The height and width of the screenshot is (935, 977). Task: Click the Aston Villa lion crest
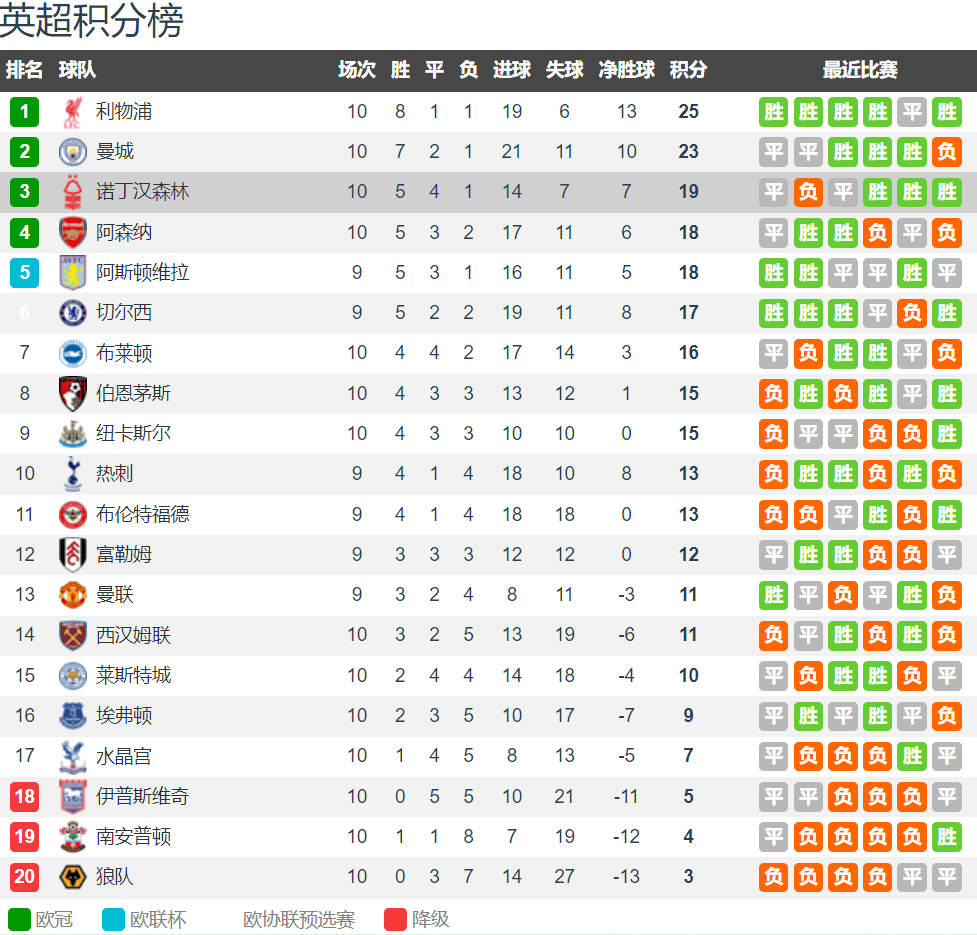coord(73,272)
